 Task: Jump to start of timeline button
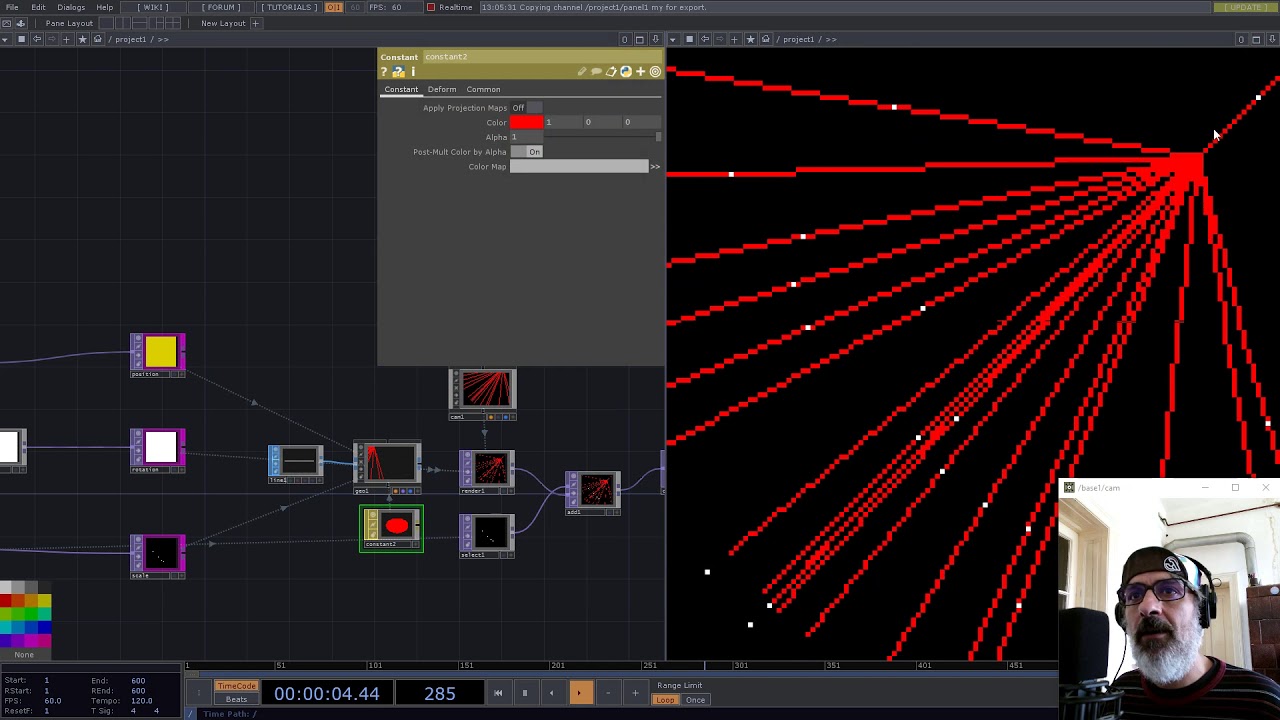[498, 693]
